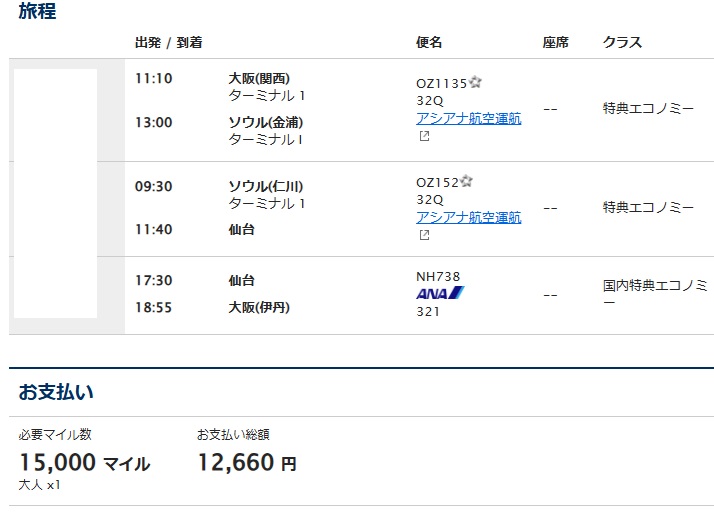The width and height of the screenshot is (714, 519).
Task: Click the 座席 column header
Action: [x=556, y=42]
